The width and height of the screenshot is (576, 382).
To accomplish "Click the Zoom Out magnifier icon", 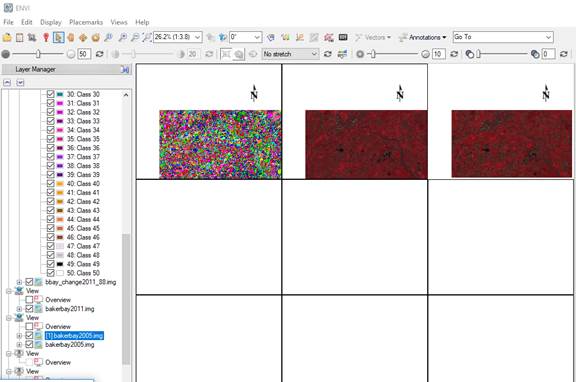I will 135,37.
